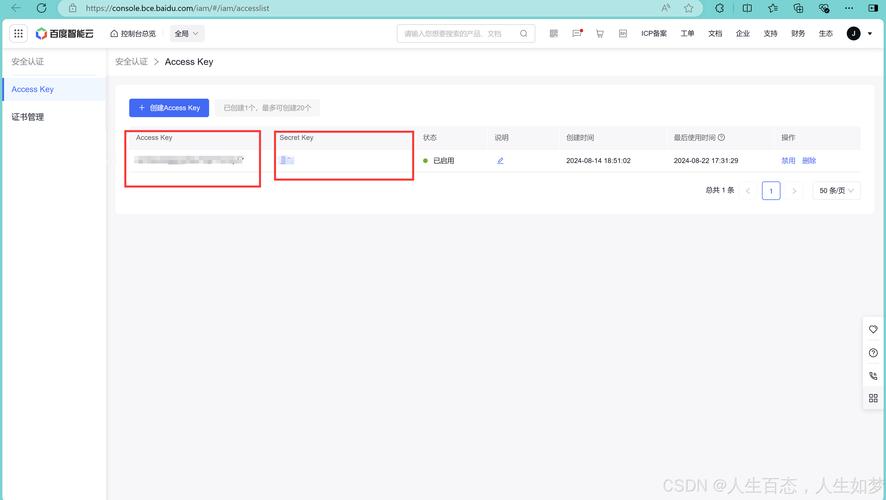Viewport: 886px width, 500px height.
Task: Add page to favorites with the star icon
Action: point(688,8)
